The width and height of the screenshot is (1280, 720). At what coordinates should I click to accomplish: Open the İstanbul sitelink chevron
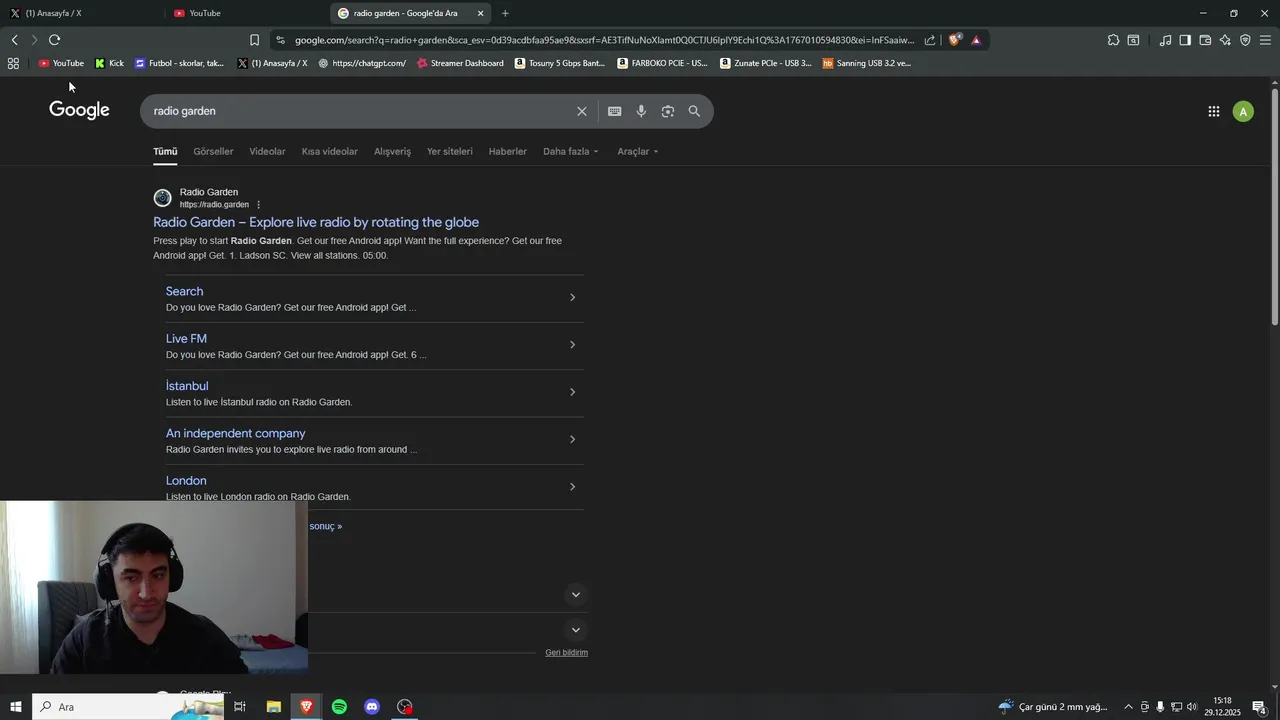coord(572,392)
